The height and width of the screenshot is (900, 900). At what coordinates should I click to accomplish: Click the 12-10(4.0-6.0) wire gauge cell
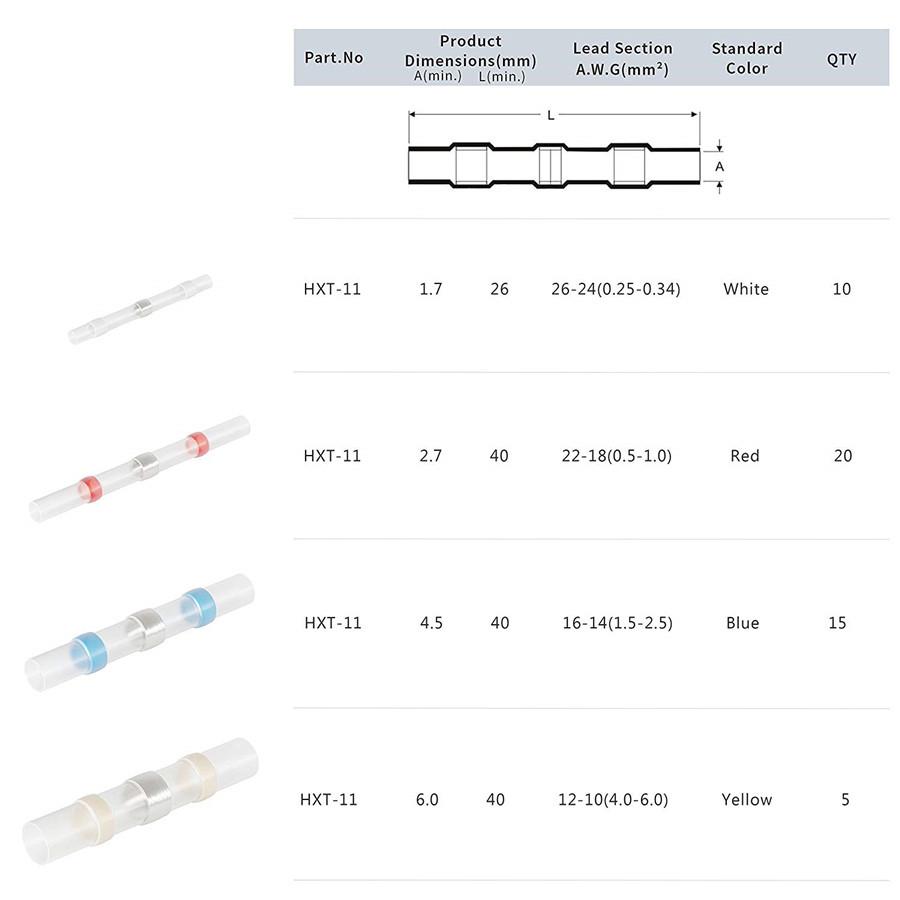pyautogui.click(x=613, y=800)
